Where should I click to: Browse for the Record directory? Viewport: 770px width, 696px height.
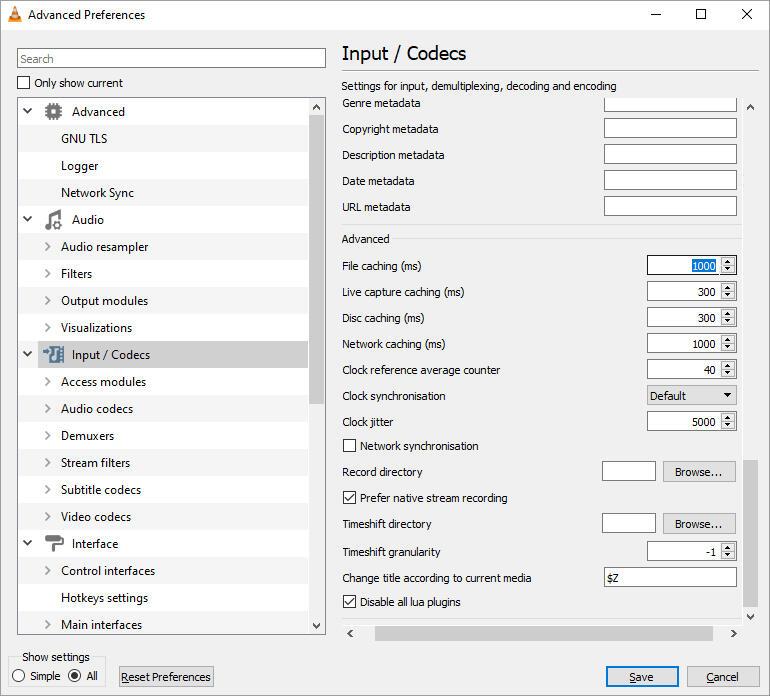699,472
